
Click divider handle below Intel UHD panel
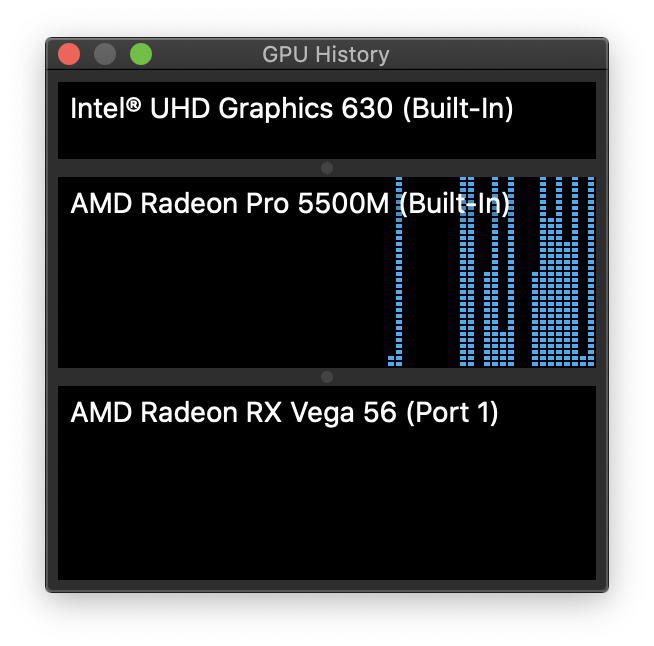(x=327, y=168)
